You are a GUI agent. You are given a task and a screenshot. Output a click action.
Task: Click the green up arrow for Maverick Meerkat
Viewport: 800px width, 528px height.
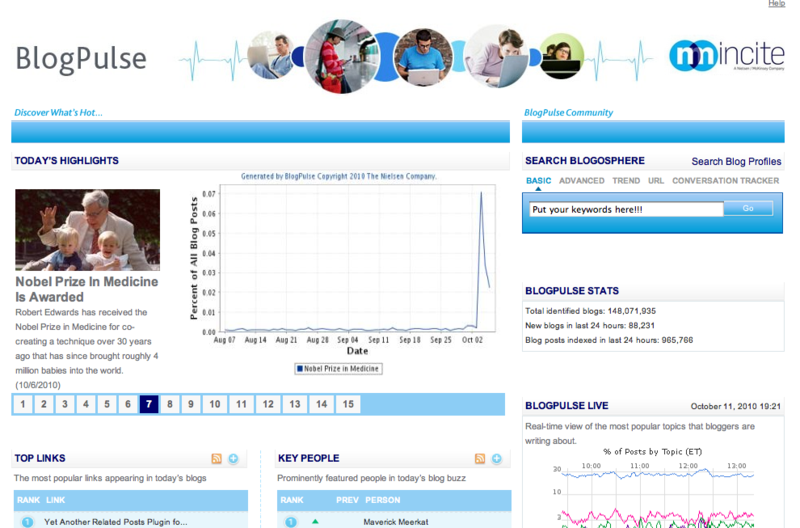(315, 521)
